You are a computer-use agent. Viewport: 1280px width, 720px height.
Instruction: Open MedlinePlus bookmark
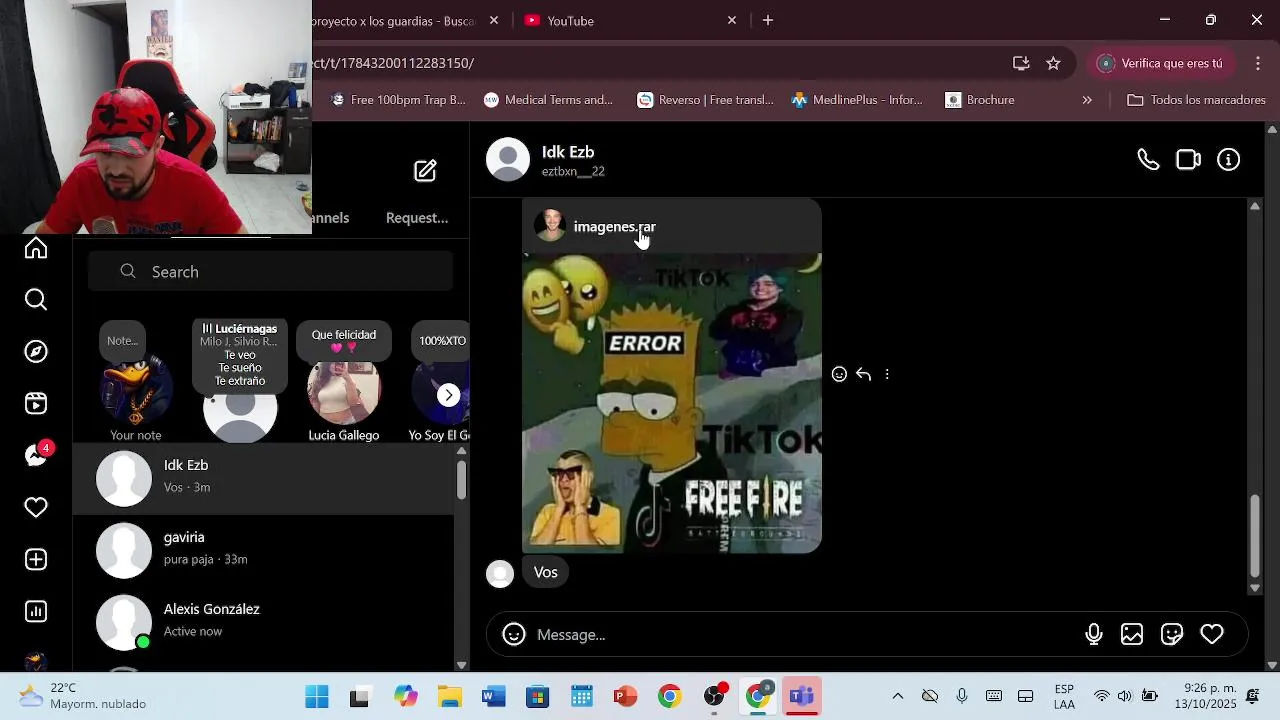pos(857,100)
